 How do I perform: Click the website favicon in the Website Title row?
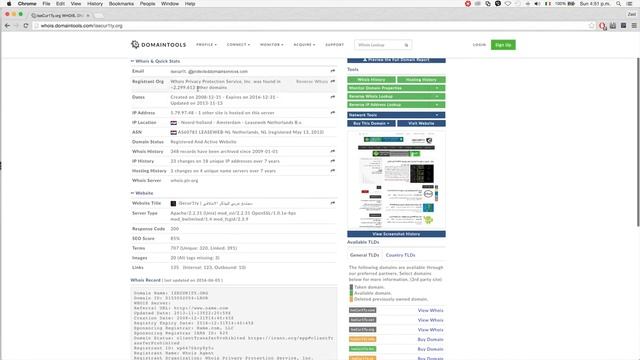[x=173, y=203]
